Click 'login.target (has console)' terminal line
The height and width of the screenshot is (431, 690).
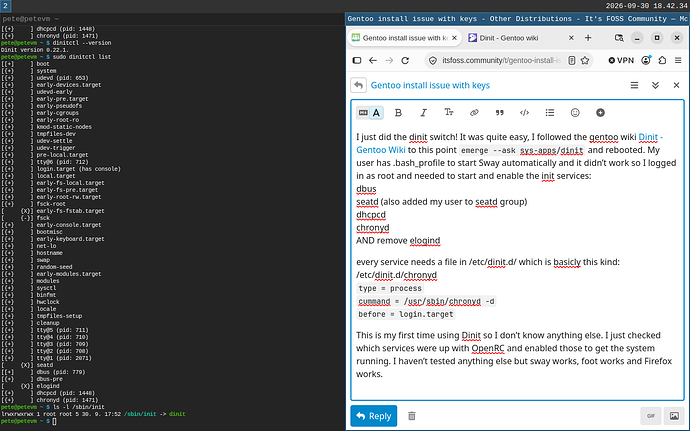click(78, 169)
